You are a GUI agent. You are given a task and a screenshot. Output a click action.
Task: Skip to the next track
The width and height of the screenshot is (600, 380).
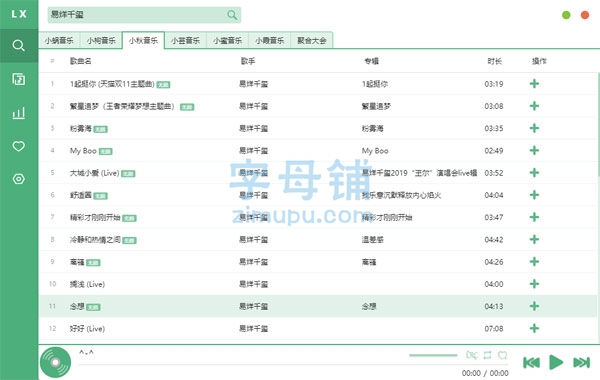(581, 362)
